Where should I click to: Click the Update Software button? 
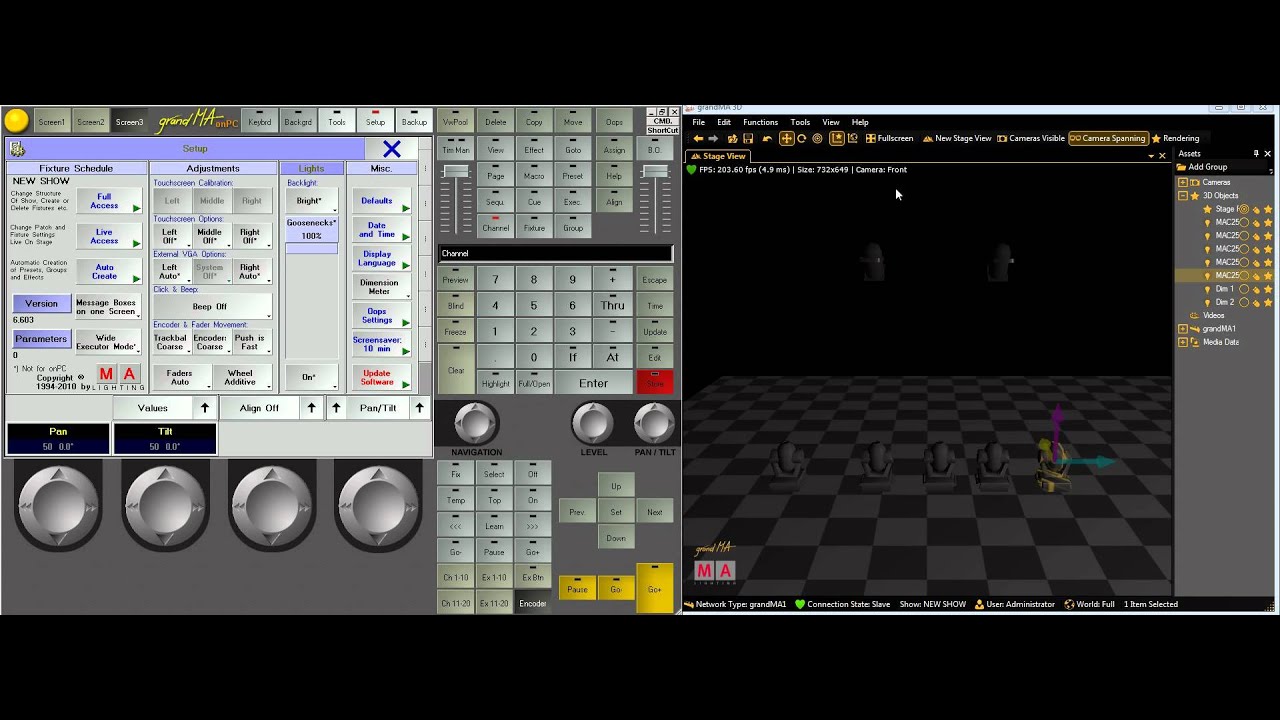[x=381, y=377]
